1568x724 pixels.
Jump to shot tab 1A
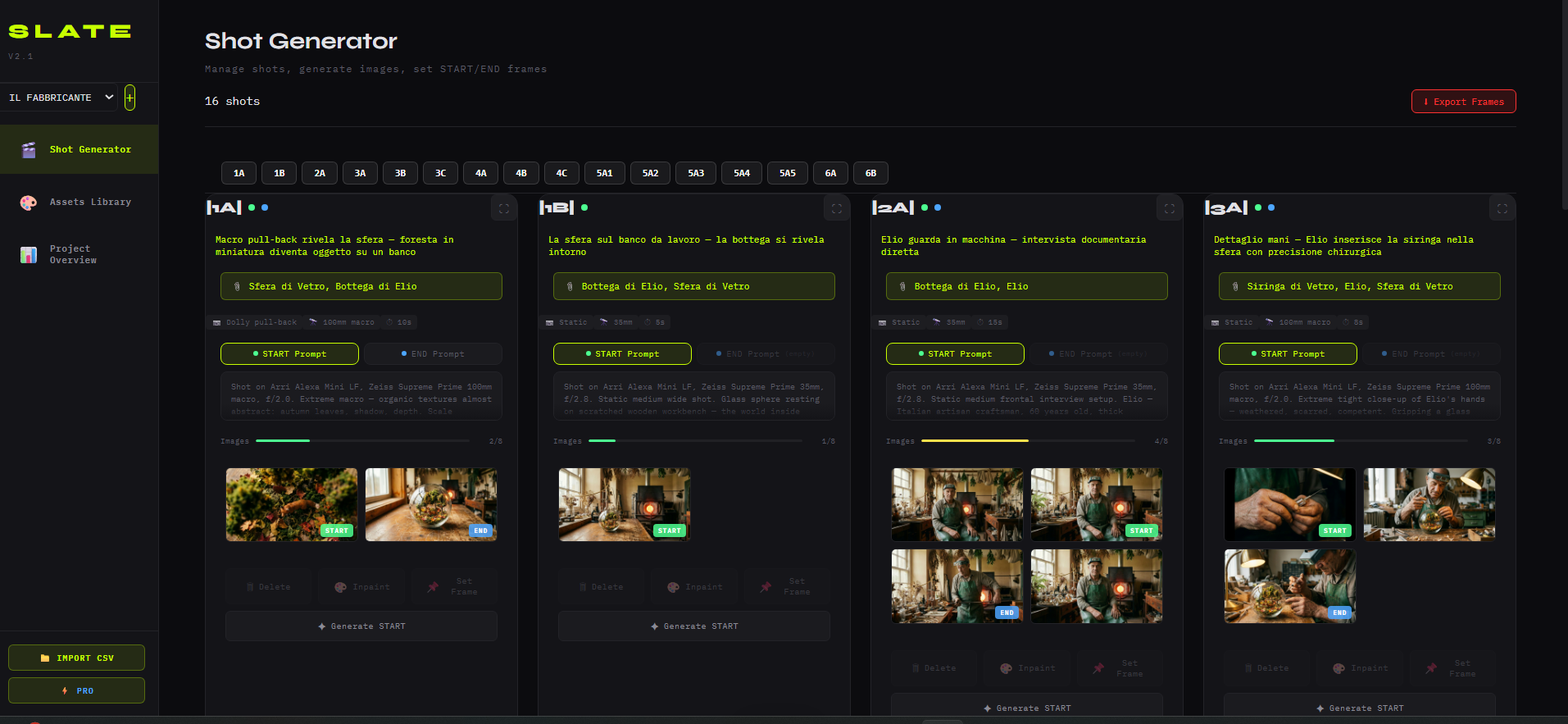pyautogui.click(x=239, y=173)
